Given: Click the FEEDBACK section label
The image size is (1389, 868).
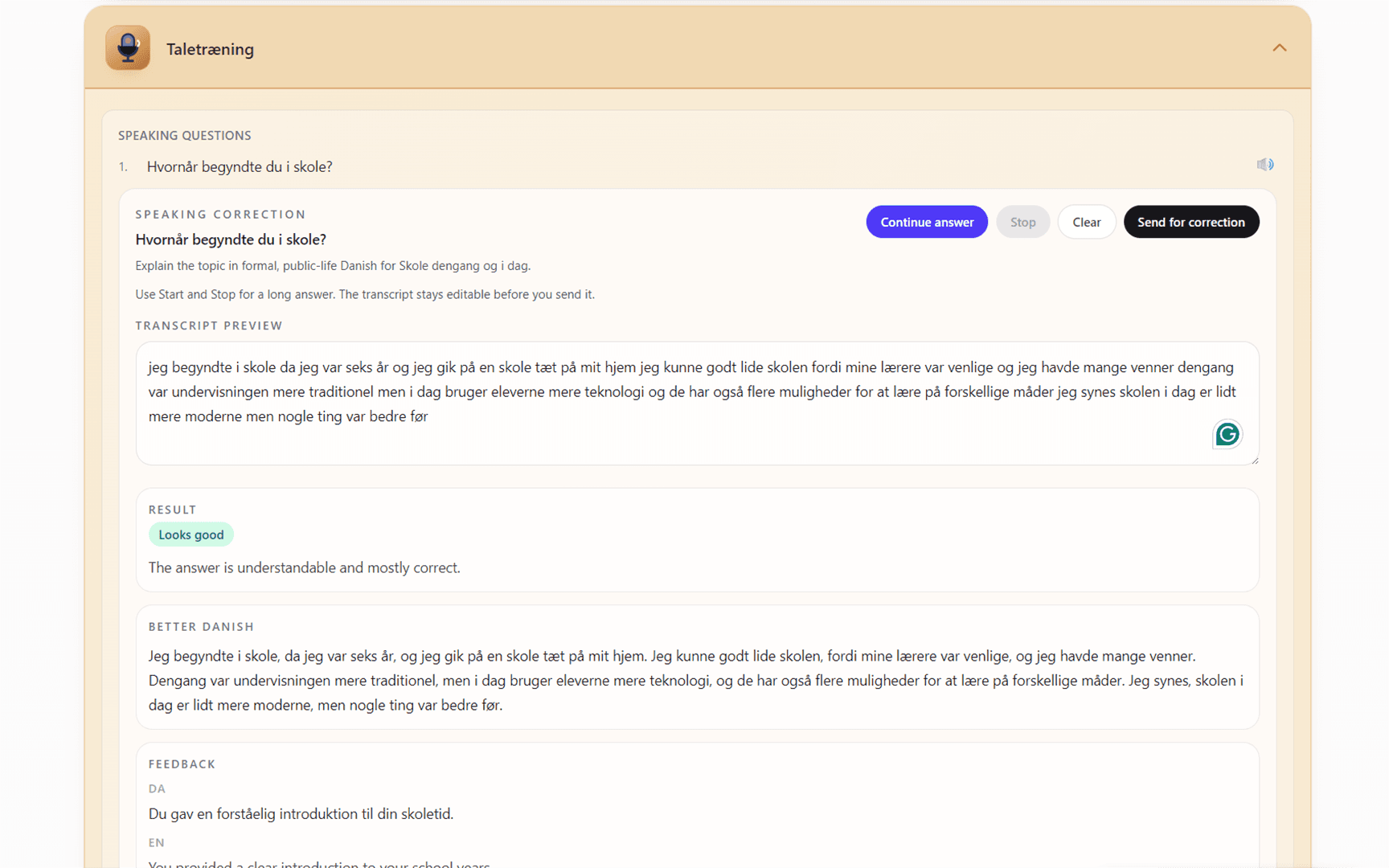Looking at the screenshot, I should click(x=182, y=764).
